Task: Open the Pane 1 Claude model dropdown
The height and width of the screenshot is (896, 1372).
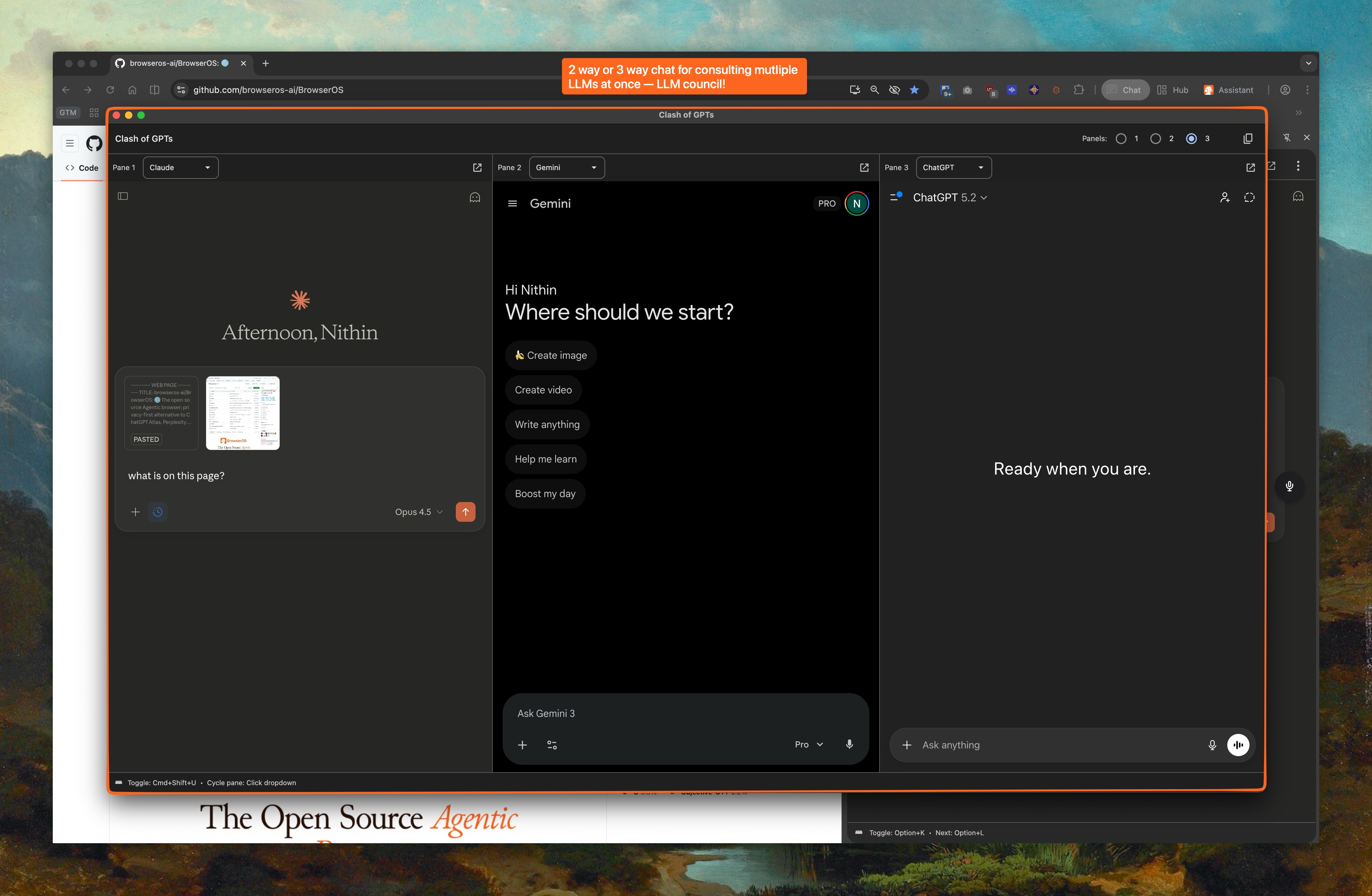Action: pos(180,167)
